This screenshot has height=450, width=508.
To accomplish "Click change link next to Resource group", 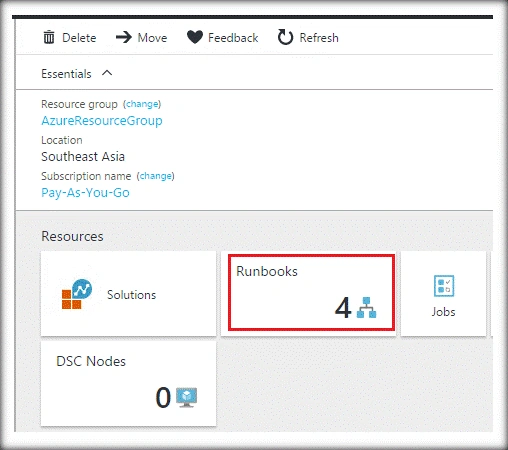I will 142,104.
